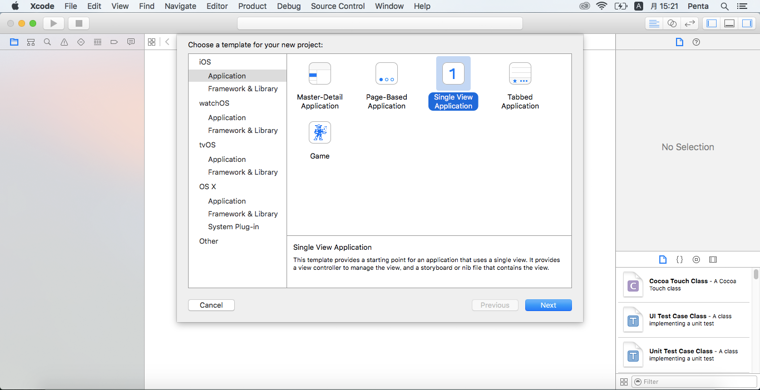
Task: Show the File inspector tab
Action: pos(680,42)
